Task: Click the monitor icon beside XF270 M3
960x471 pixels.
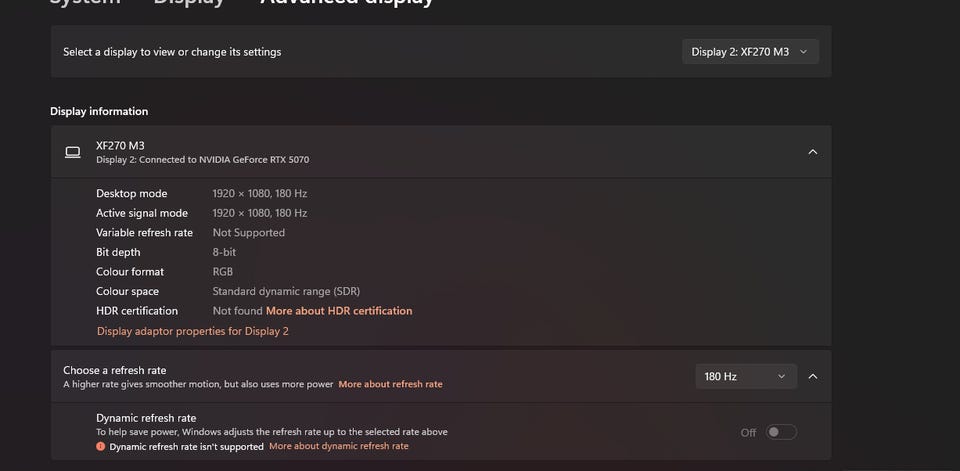Action: tap(72, 152)
